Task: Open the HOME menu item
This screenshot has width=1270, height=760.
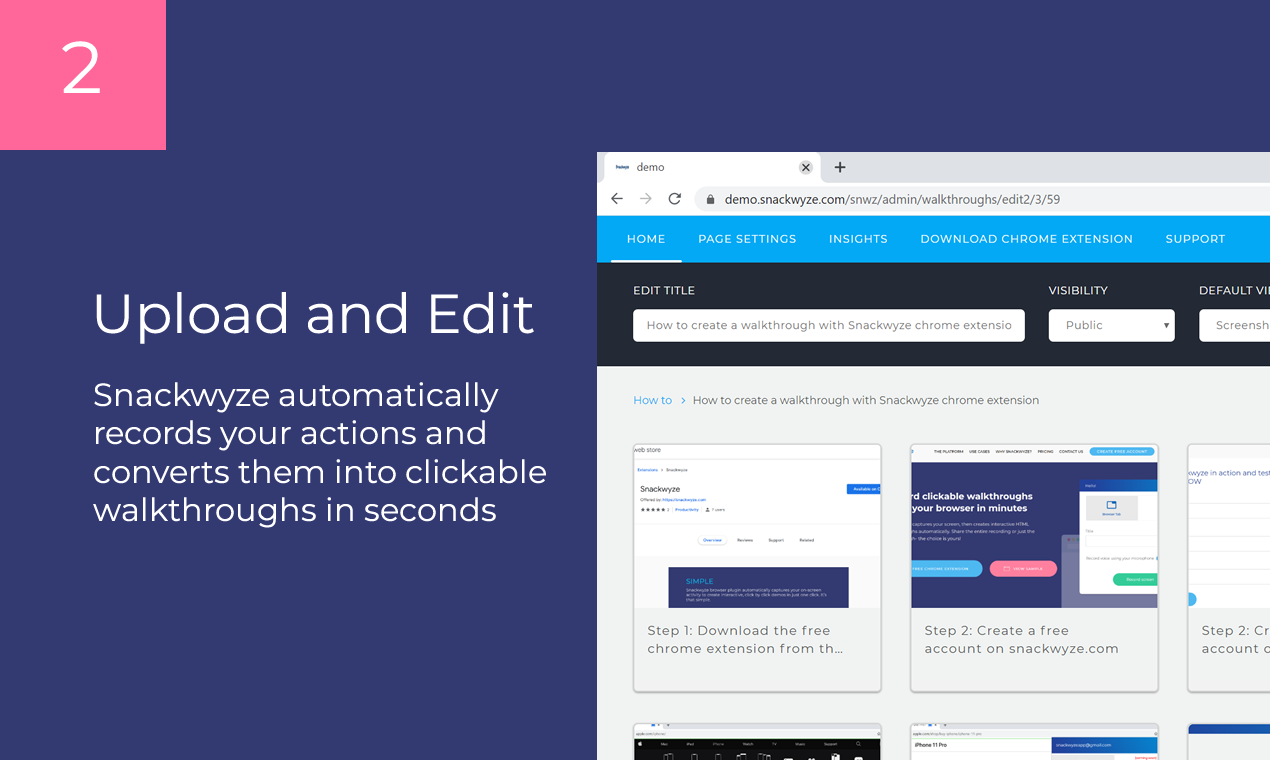Action: (646, 239)
